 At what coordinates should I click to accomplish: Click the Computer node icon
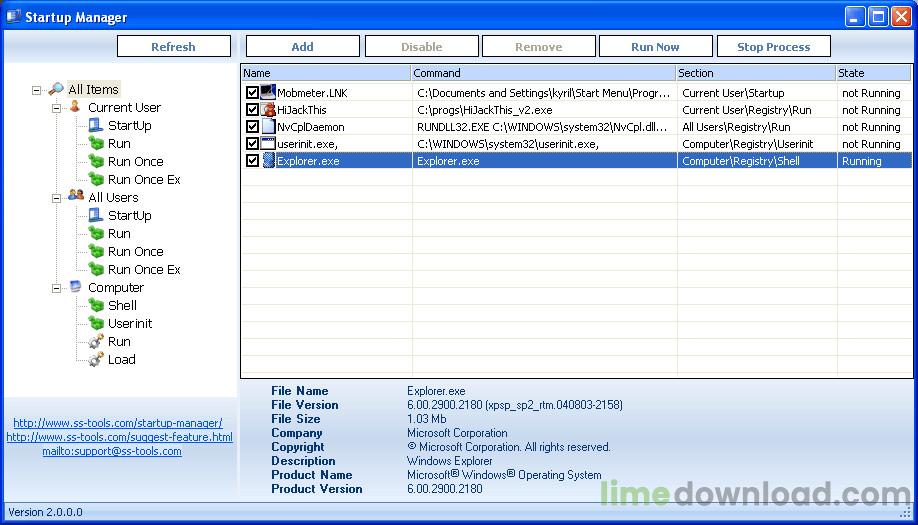click(x=76, y=287)
